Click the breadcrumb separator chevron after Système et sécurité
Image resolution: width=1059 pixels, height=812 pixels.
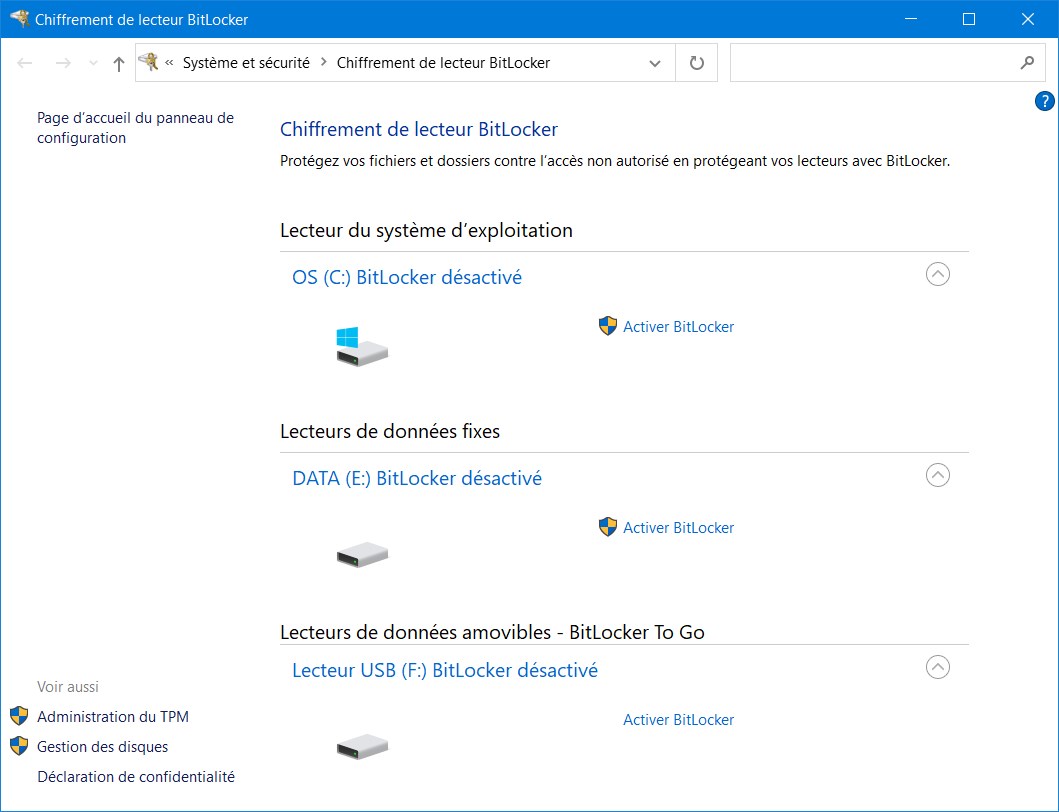point(324,62)
